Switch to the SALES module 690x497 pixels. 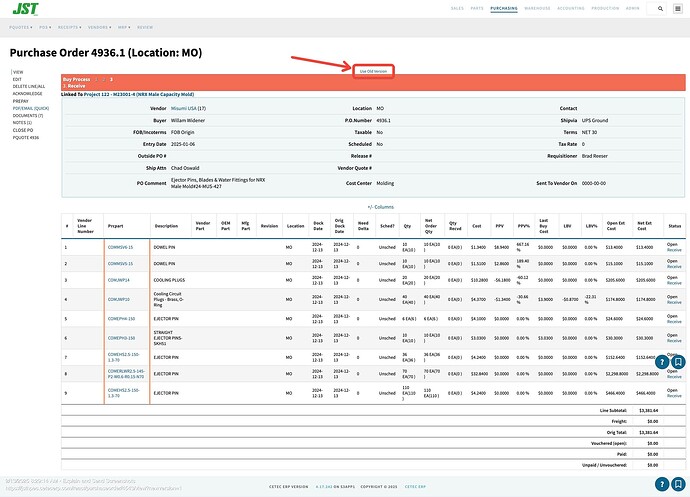click(457, 8)
